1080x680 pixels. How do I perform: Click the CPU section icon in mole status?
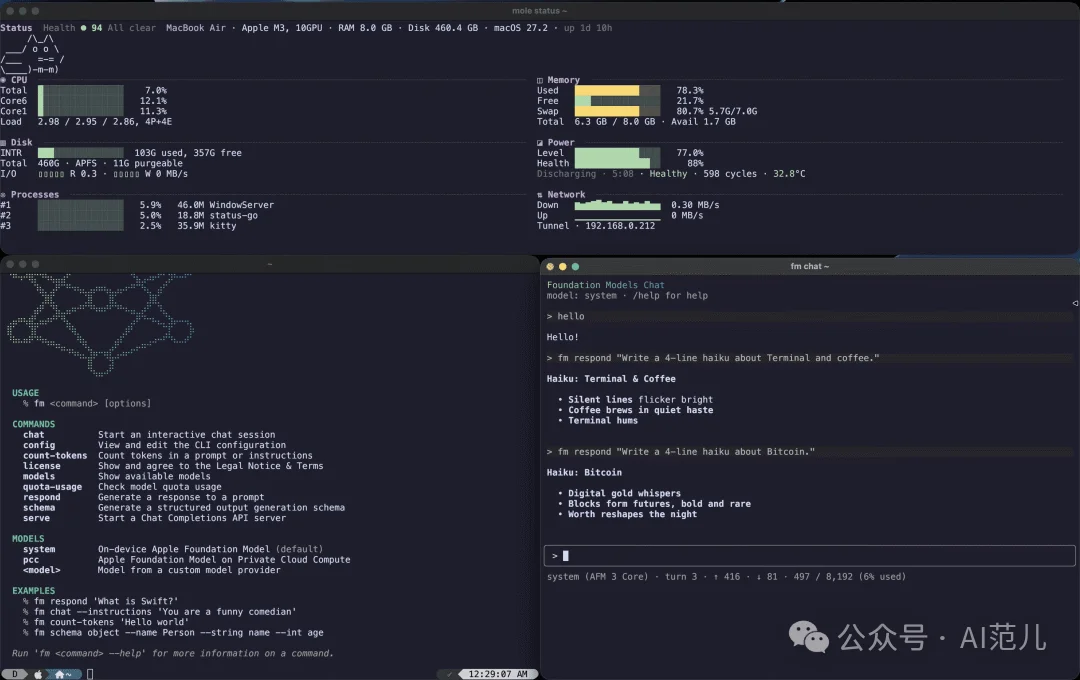click(3, 80)
